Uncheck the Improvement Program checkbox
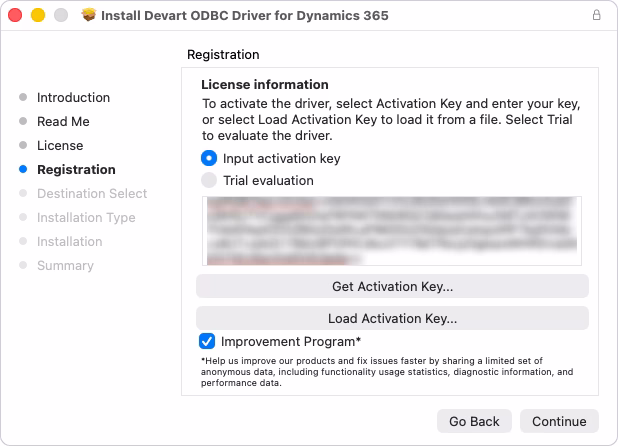This screenshot has height=446, width=618. pyautogui.click(x=207, y=341)
